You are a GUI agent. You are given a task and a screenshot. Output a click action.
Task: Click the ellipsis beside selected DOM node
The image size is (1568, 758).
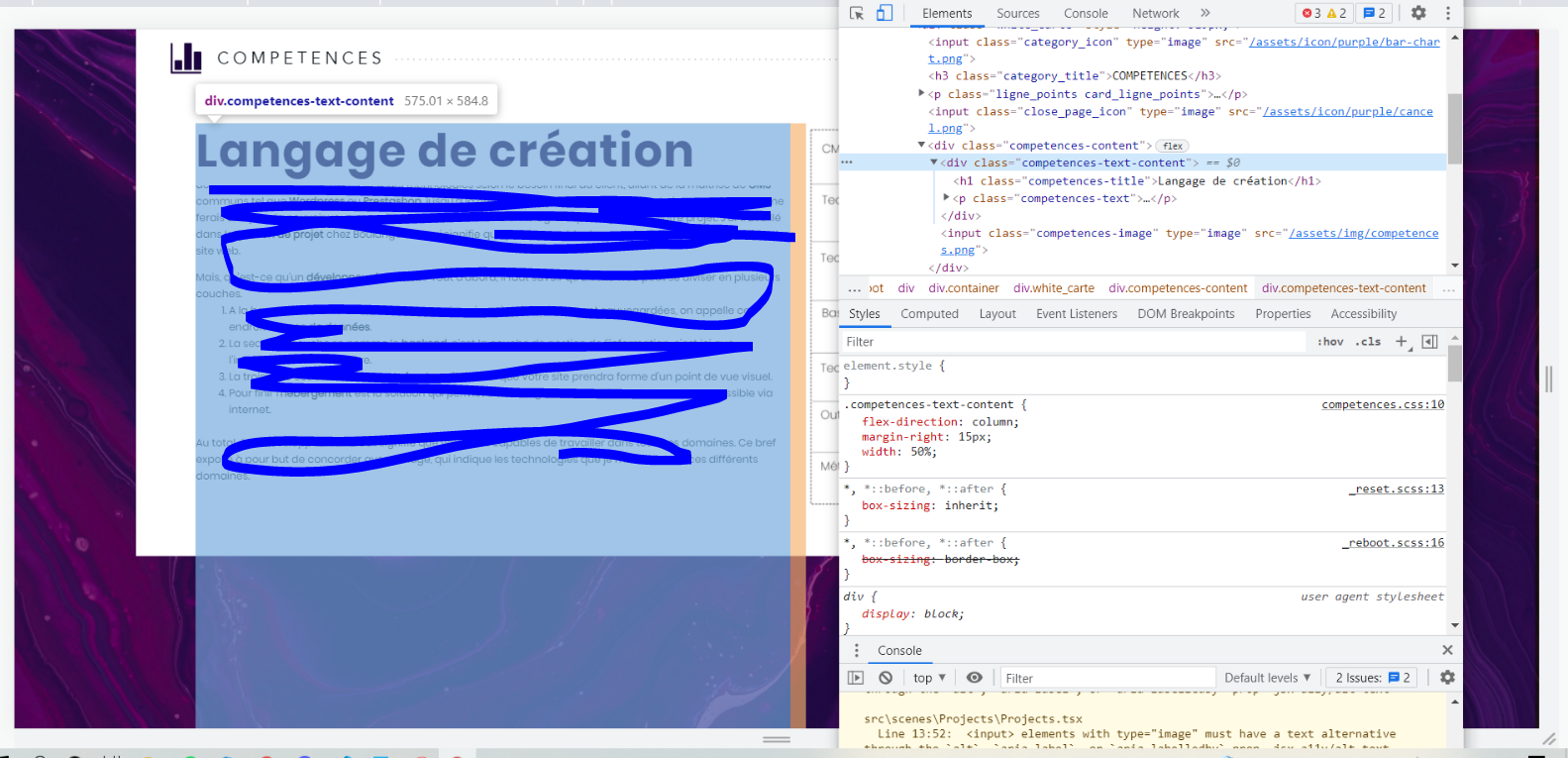(847, 162)
